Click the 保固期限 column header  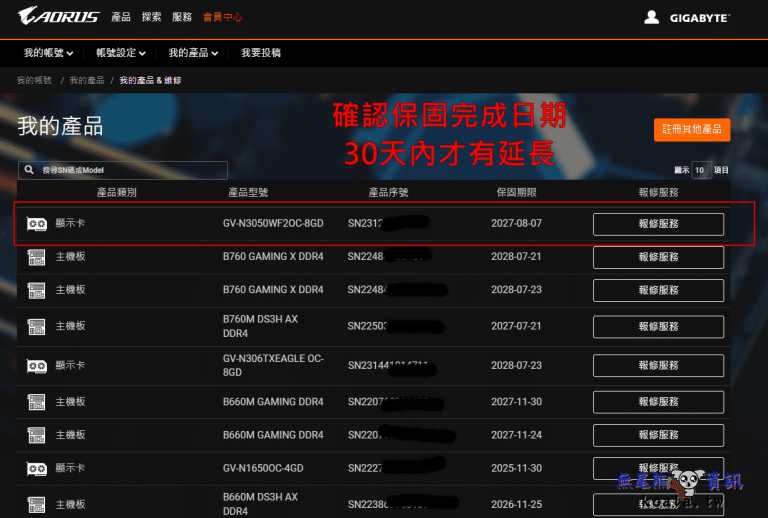pyautogui.click(x=516, y=193)
